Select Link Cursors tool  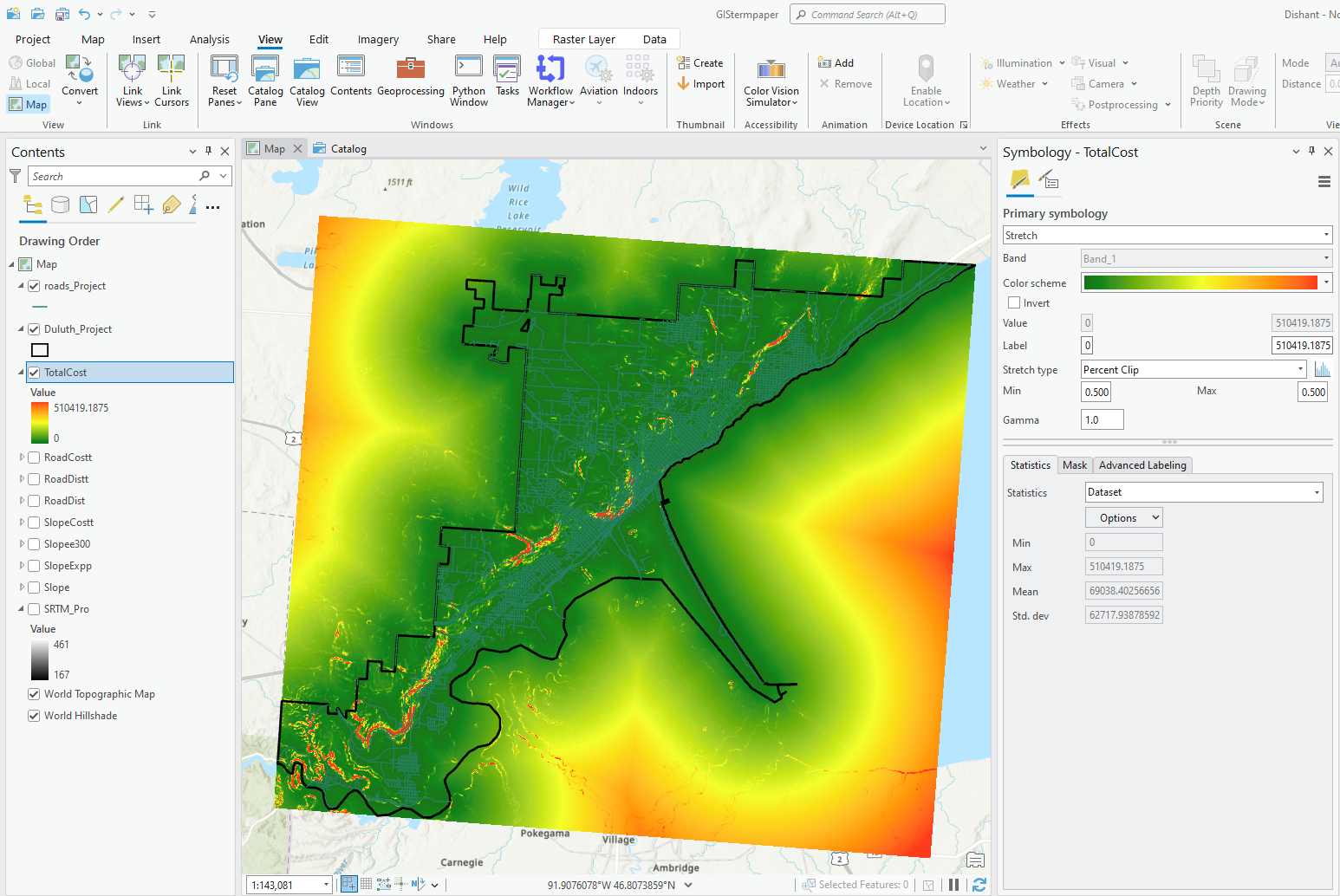[x=172, y=80]
